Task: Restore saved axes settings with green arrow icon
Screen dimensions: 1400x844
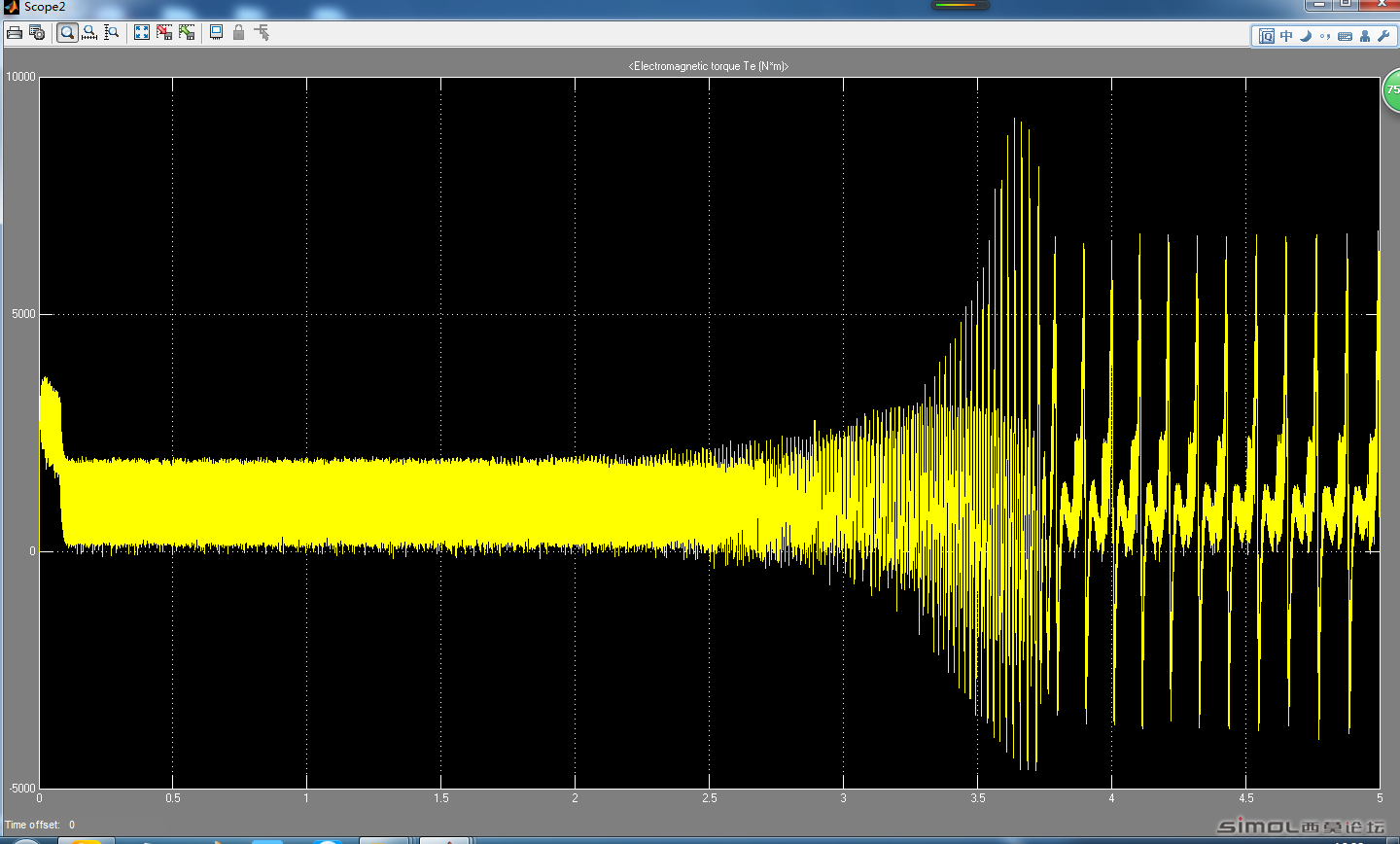Action: click(x=187, y=33)
